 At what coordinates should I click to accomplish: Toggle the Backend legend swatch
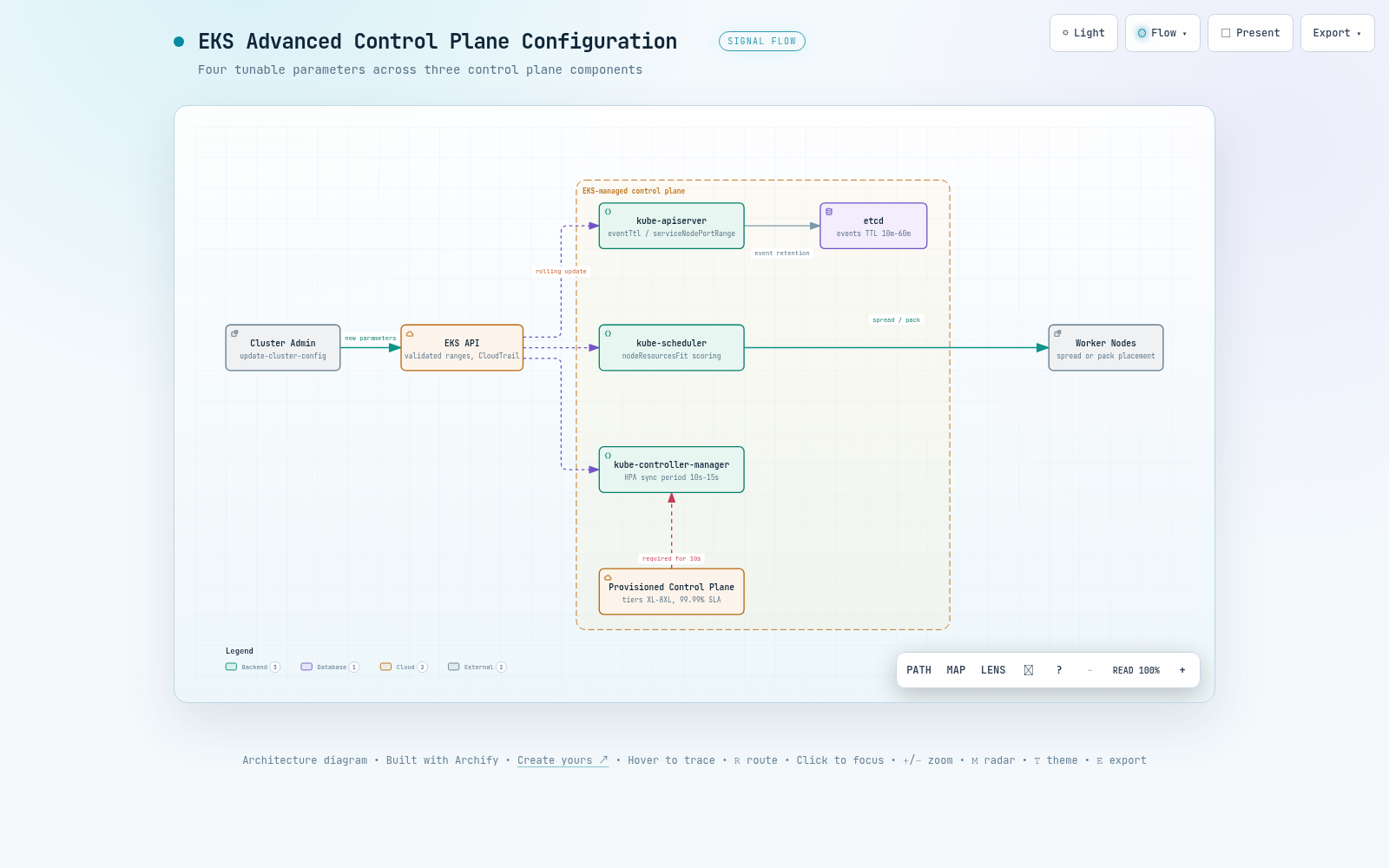pyautogui.click(x=231, y=667)
